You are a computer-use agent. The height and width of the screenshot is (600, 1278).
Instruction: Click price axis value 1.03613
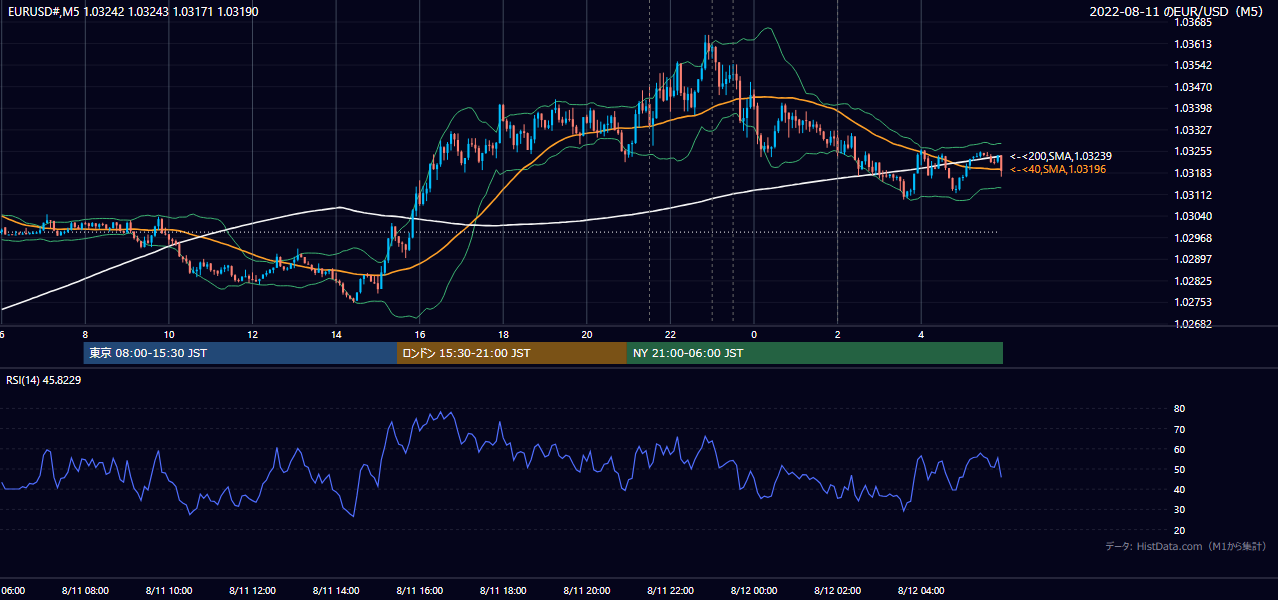click(1194, 44)
